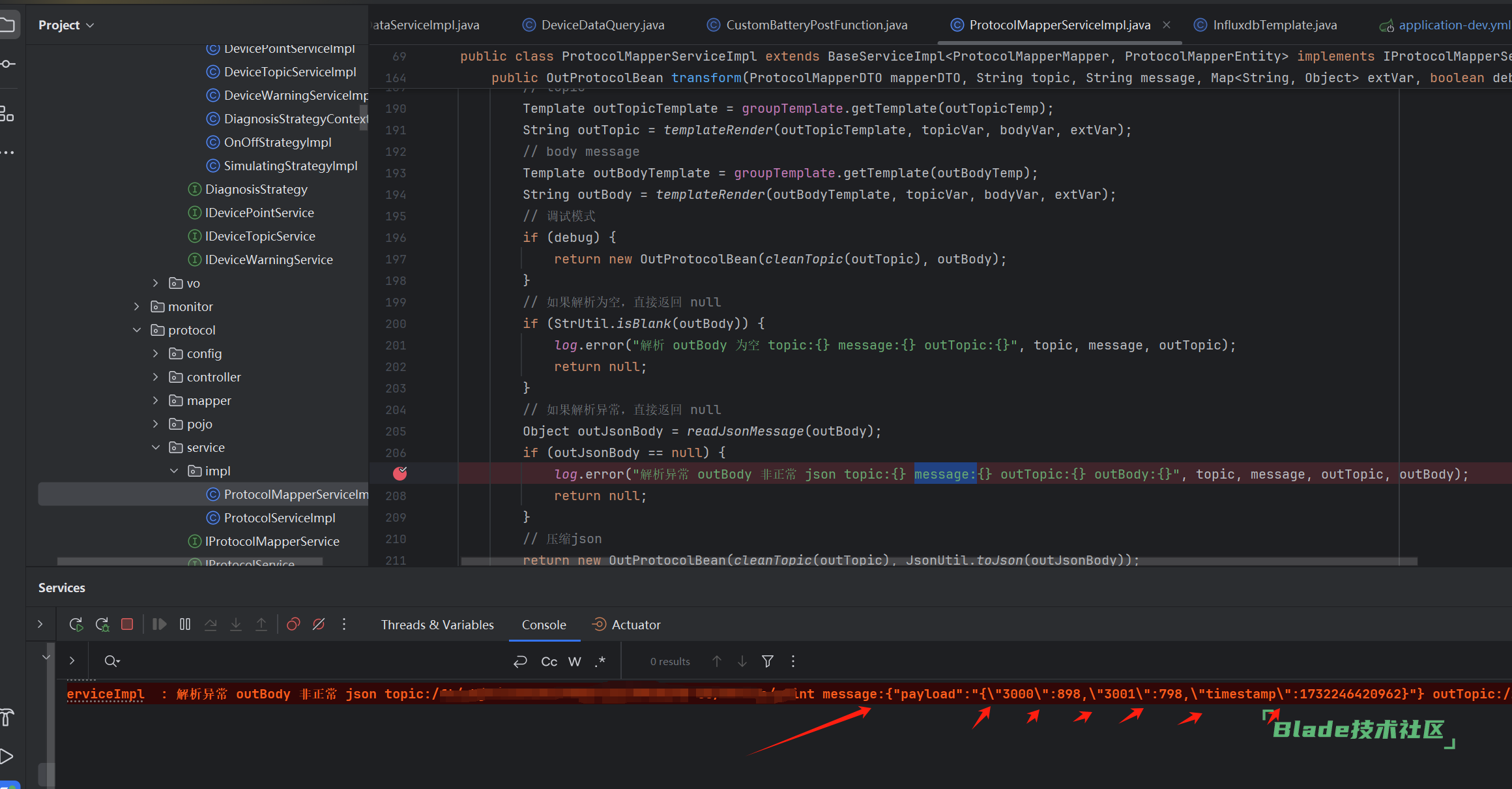Go to next search occurrence
The width and height of the screenshot is (1512, 789).
742,661
